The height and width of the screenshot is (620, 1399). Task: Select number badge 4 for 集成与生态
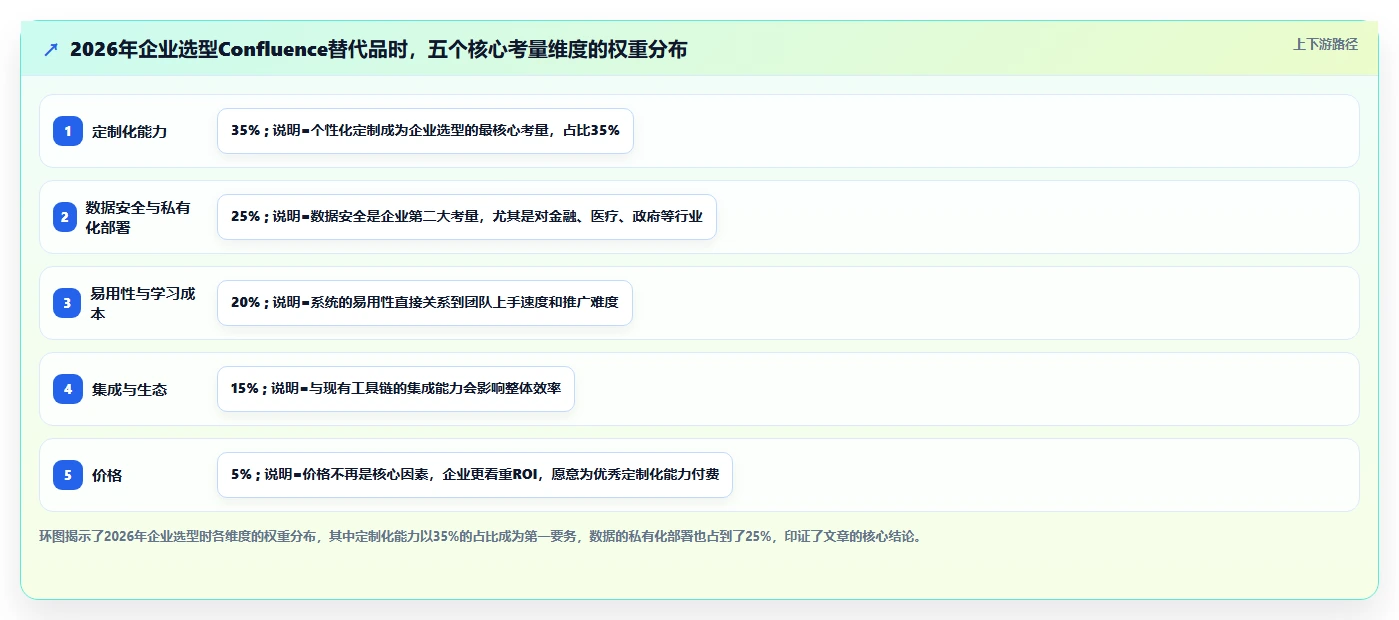pos(68,389)
